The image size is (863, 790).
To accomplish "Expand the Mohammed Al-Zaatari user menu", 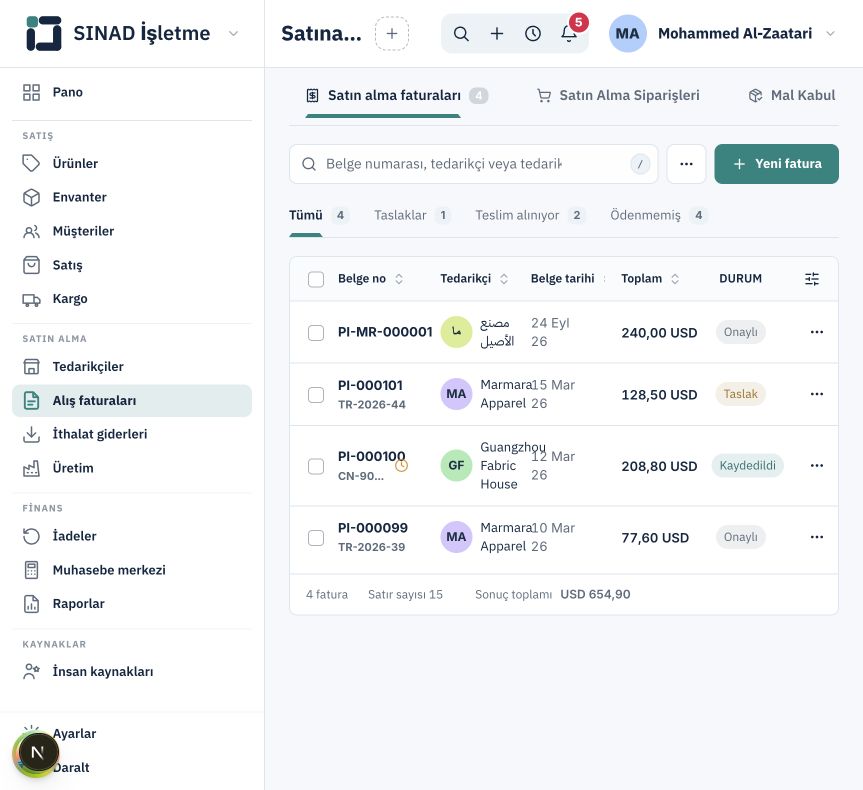I will click(x=831, y=34).
